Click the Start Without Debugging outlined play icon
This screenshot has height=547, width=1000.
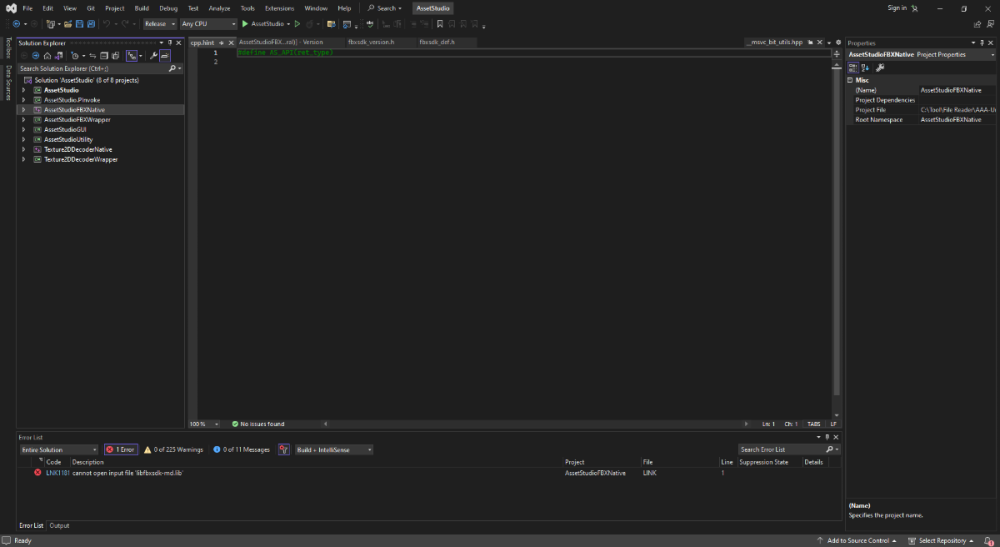tap(297, 24)
